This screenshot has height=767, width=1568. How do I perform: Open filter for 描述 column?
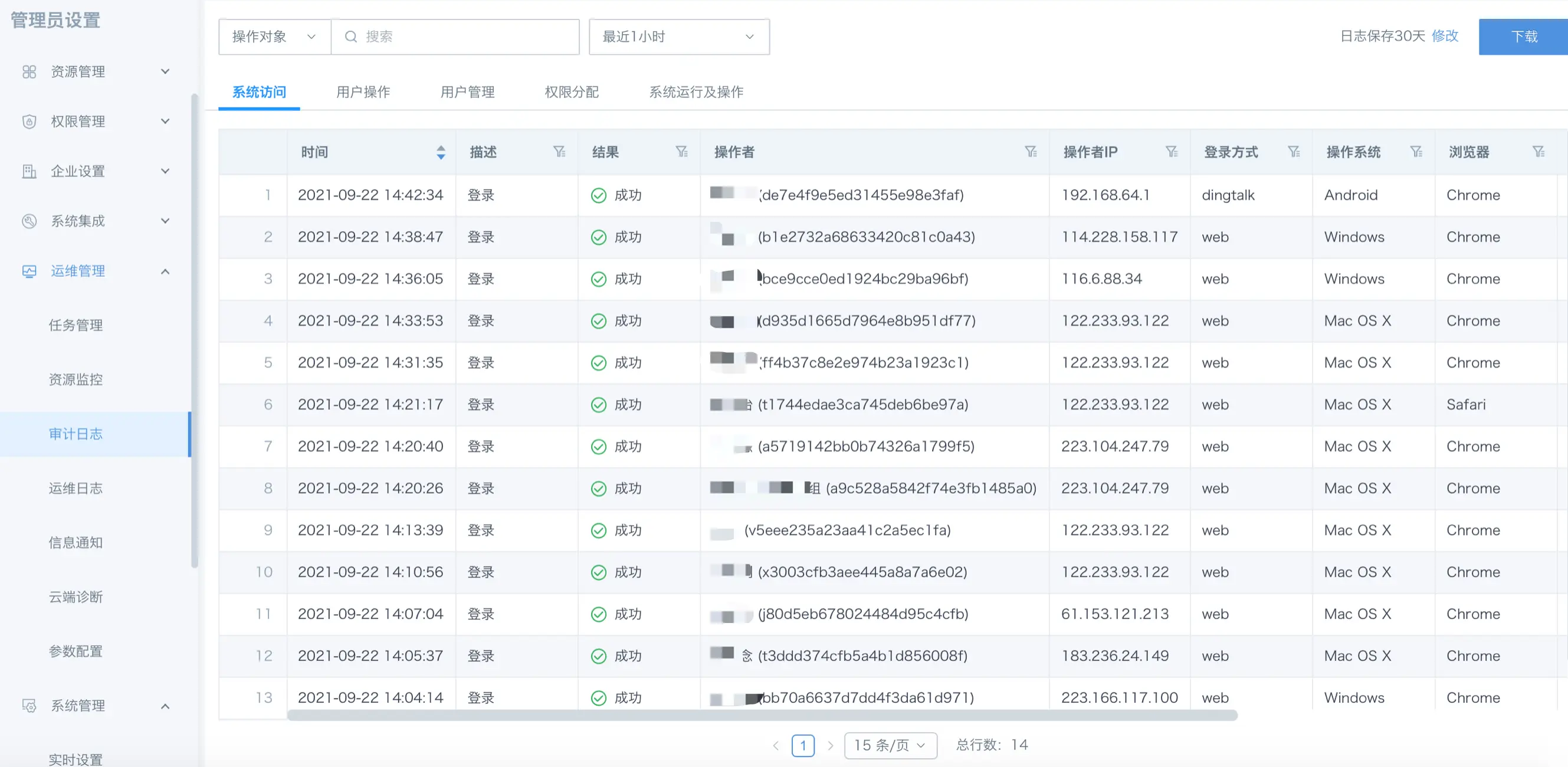[559, 152]
